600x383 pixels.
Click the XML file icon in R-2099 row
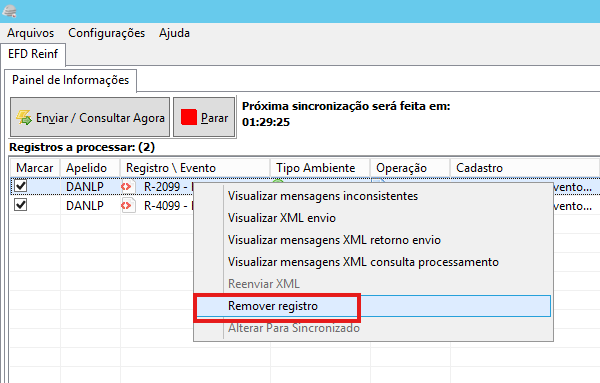[128, 186]
